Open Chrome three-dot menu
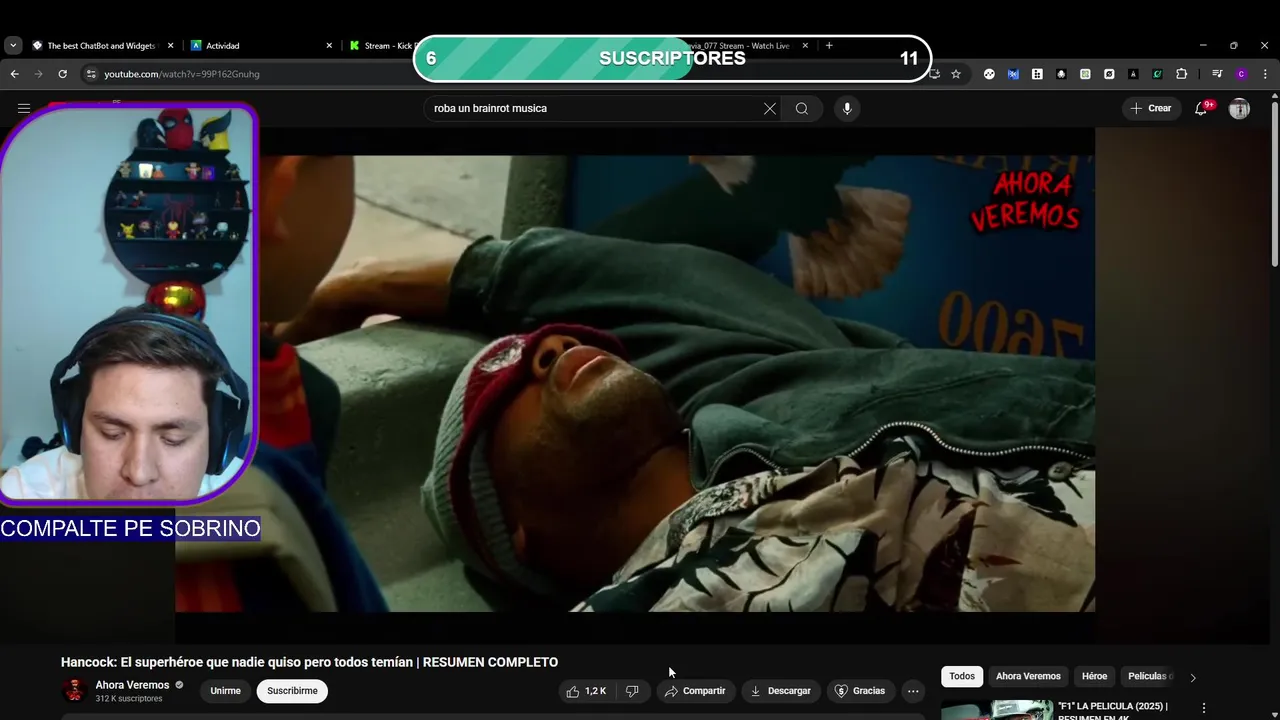1280x720 pixels. tap(1265, 74)
